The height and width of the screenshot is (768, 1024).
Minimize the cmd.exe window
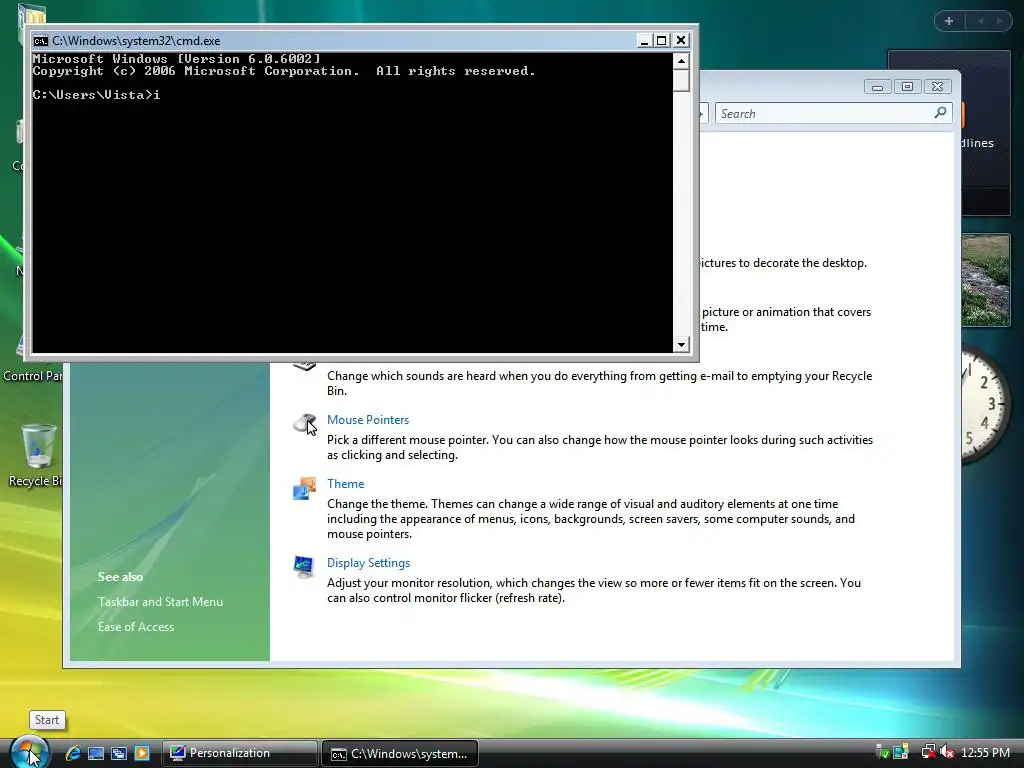[x=644, y=40]
